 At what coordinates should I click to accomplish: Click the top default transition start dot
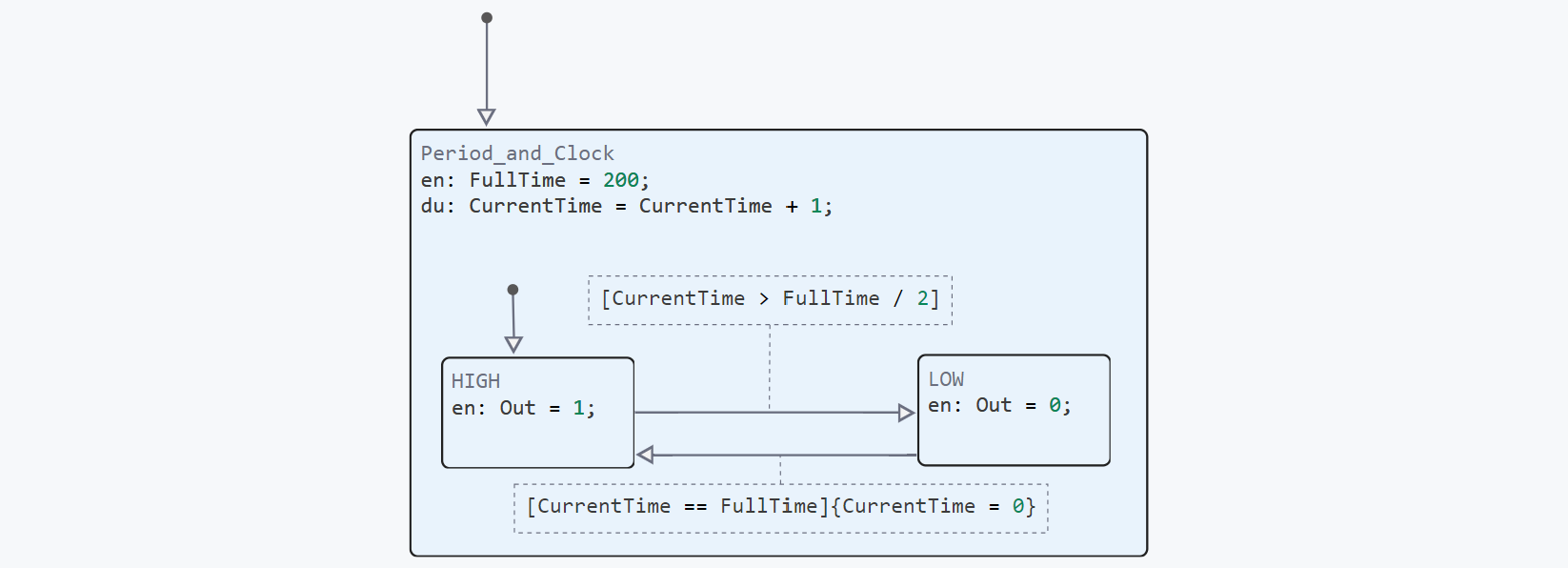tap(487, 18)
